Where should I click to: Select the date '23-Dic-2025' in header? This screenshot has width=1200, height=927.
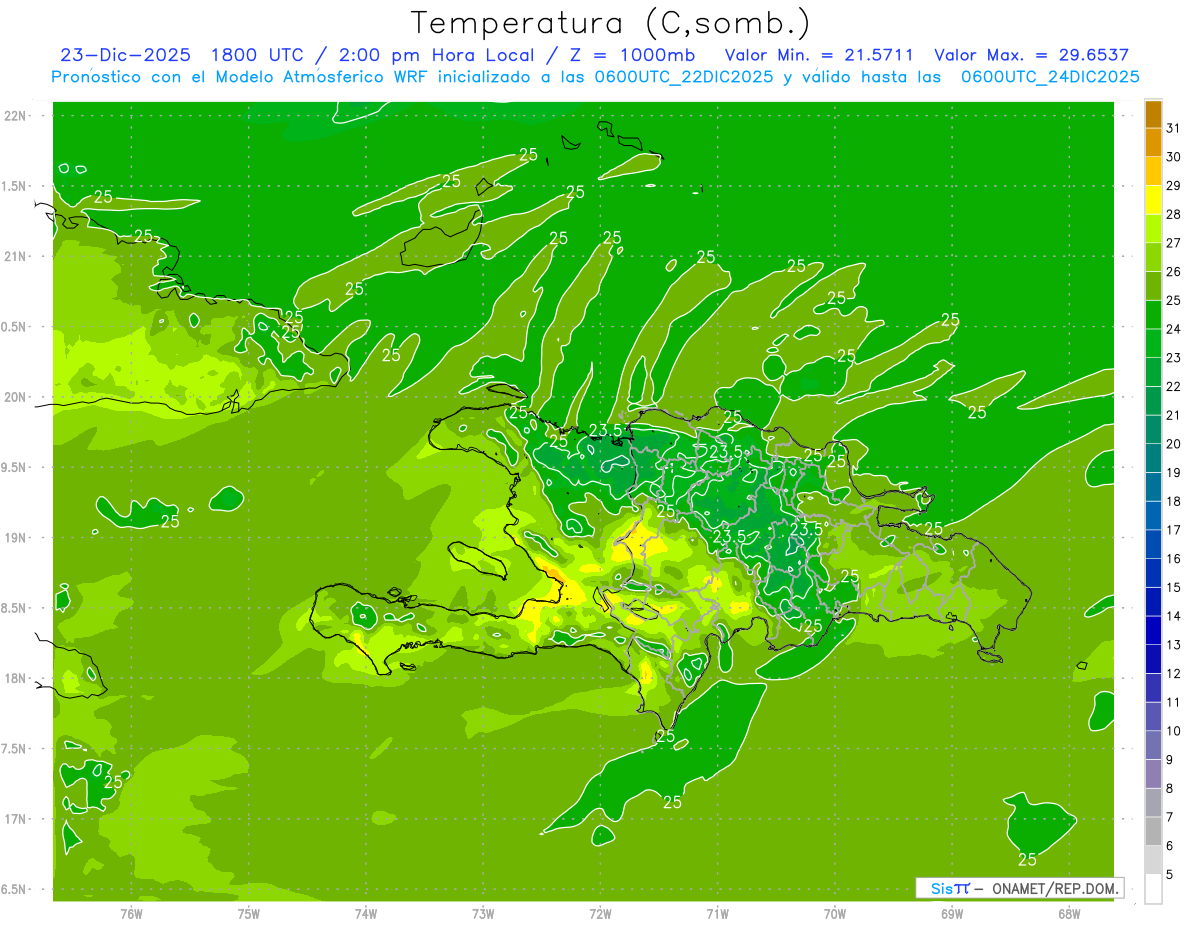click(x=127, y=55)
